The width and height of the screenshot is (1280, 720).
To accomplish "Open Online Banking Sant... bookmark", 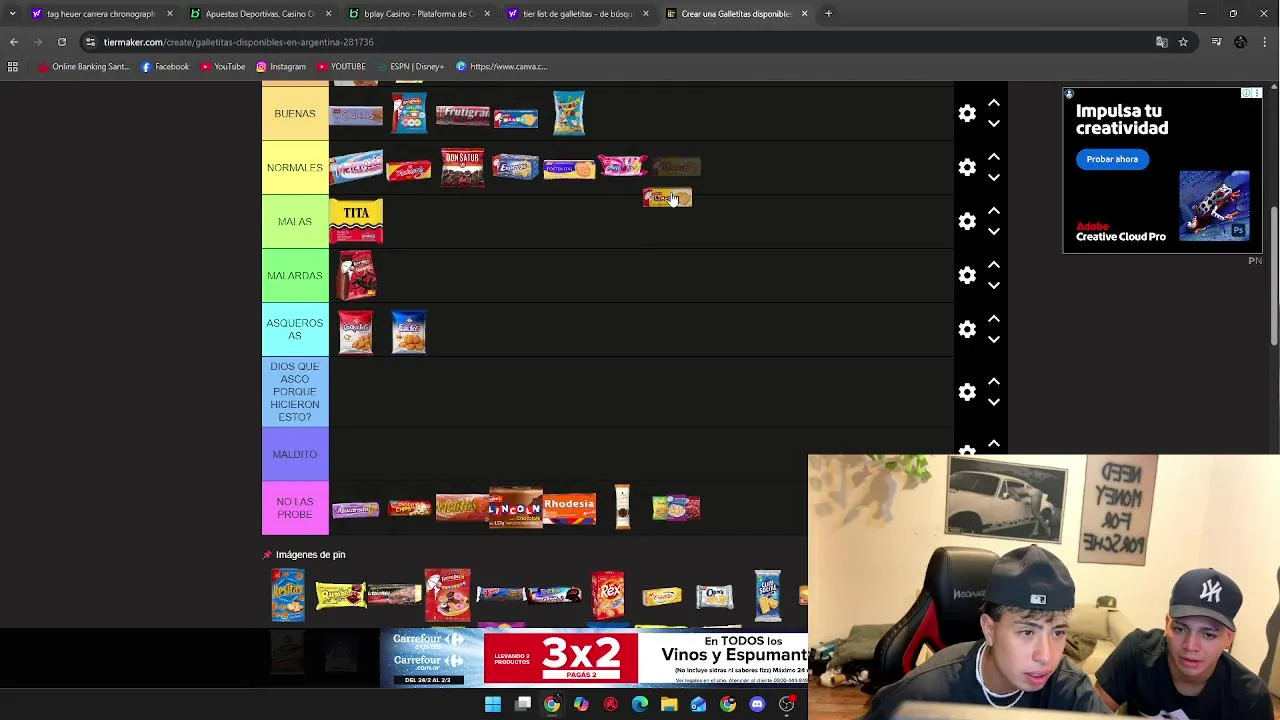I will tap(84, 67).
